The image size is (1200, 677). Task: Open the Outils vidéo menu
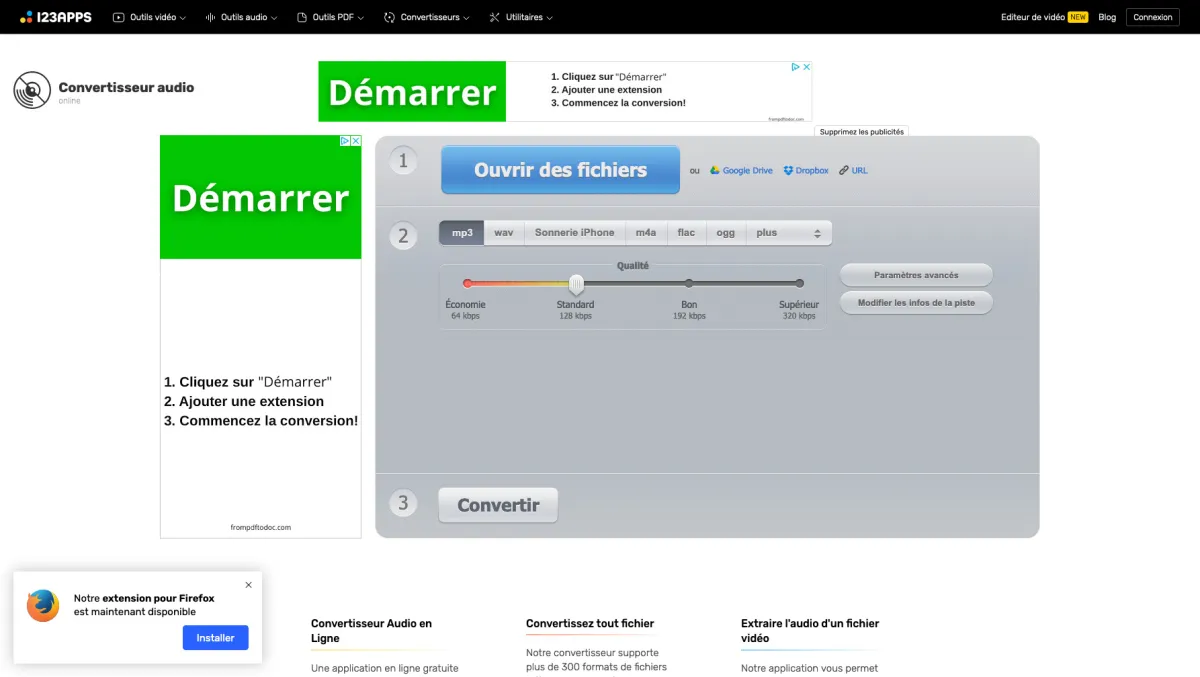pyautogui.click(x=149, y=17)
